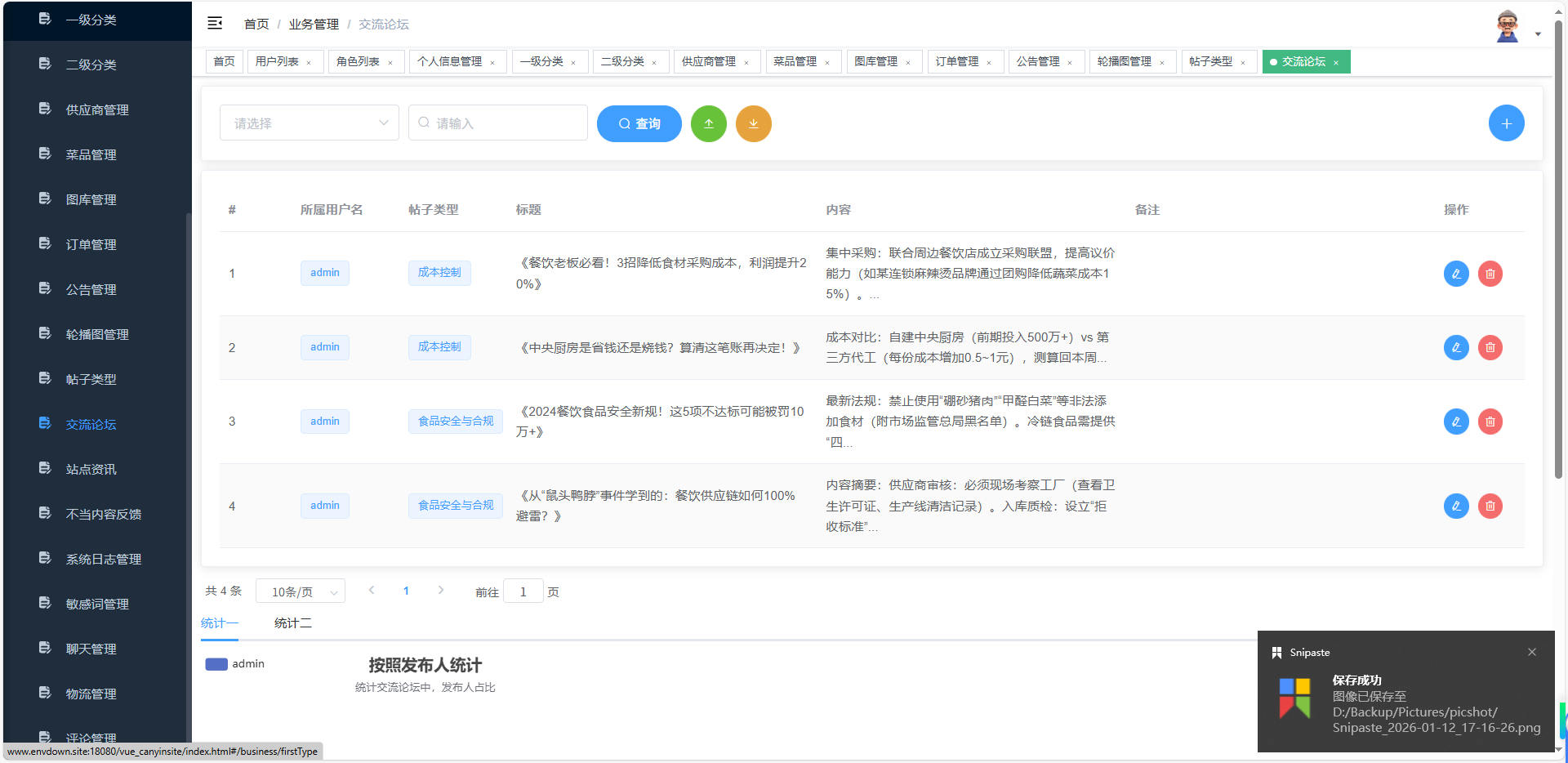Click inside the 前往 page number input
The image size is (1568, 763).
[523, 591]
